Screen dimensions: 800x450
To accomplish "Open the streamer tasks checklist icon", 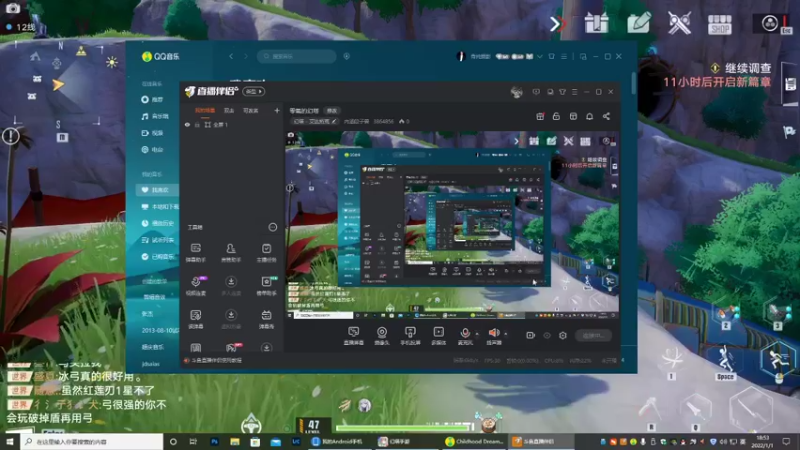I will 266,253.
